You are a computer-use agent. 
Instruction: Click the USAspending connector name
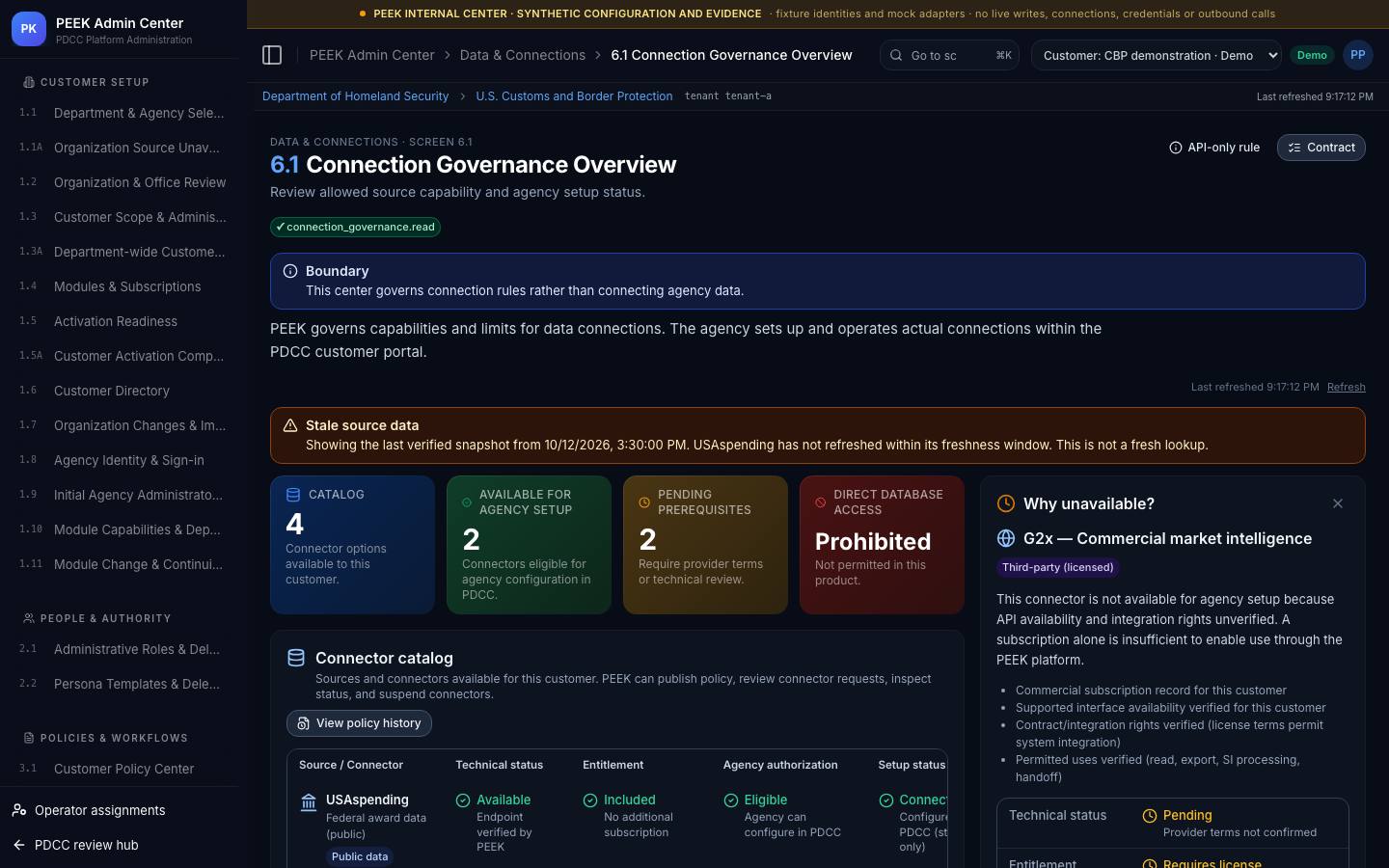367,800
